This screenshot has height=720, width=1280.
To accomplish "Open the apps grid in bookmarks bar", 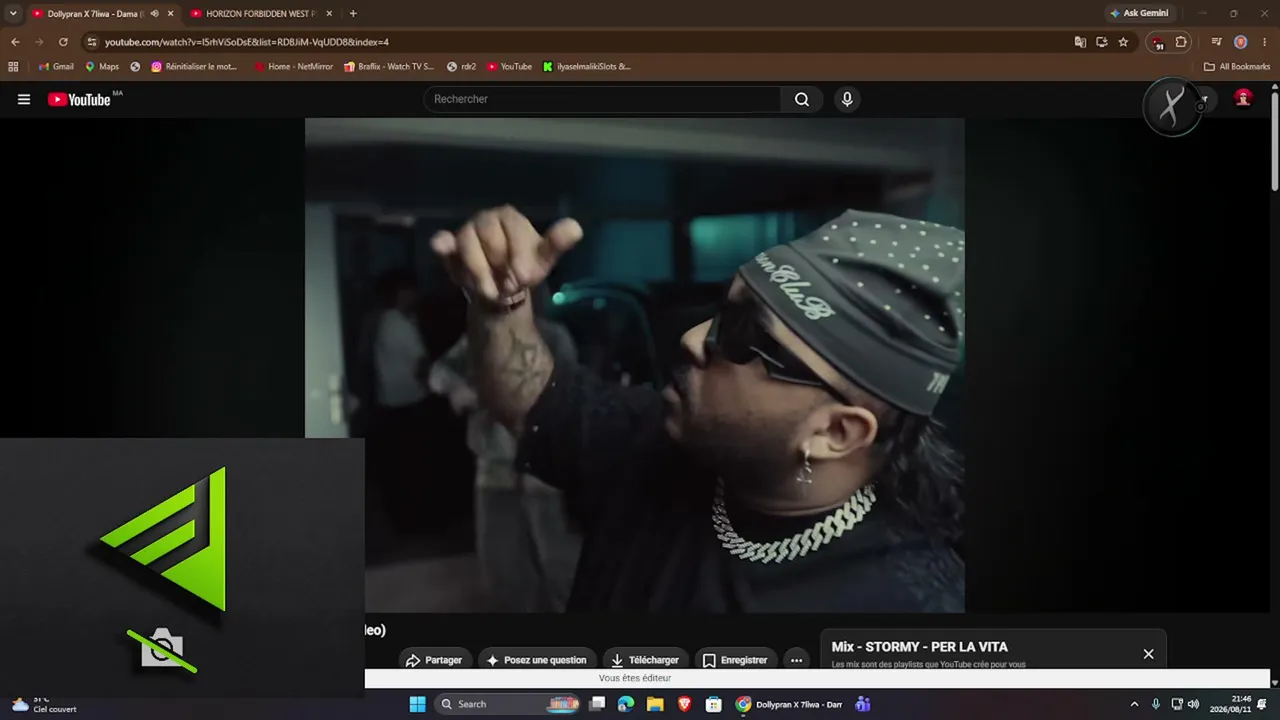I will (x=13, y=67).
